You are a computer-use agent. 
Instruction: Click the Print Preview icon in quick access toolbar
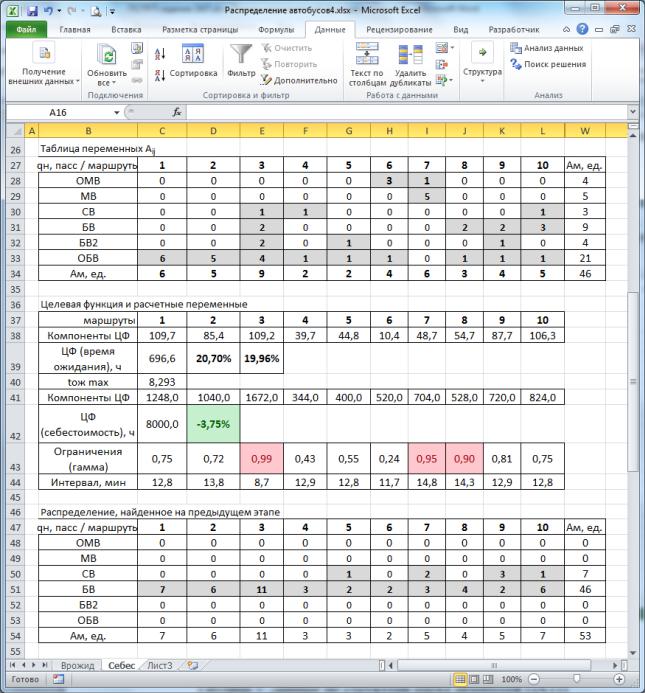tap(95, 11)
